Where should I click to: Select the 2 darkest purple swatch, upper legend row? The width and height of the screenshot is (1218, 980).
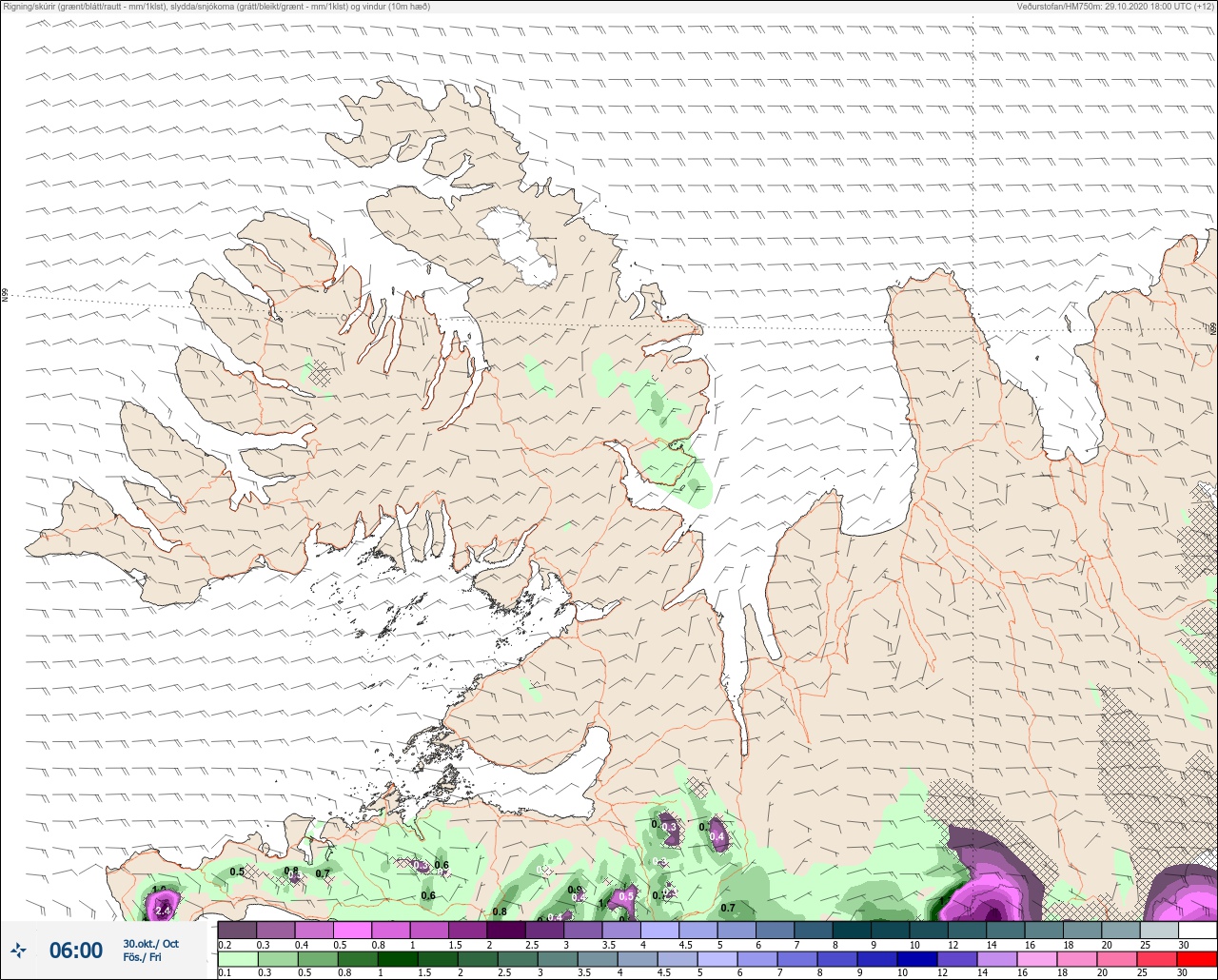[x=505, y=930]
